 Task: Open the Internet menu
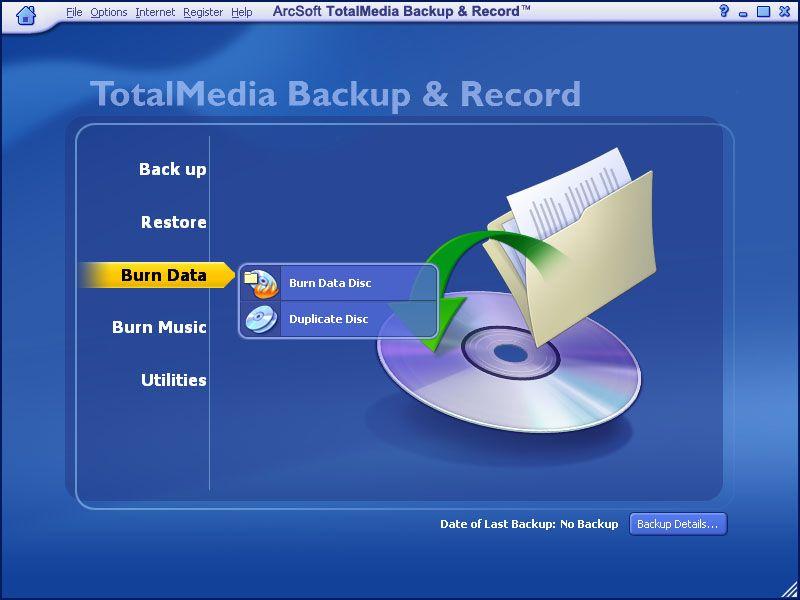pyautogui.click(x=155, y=12)
